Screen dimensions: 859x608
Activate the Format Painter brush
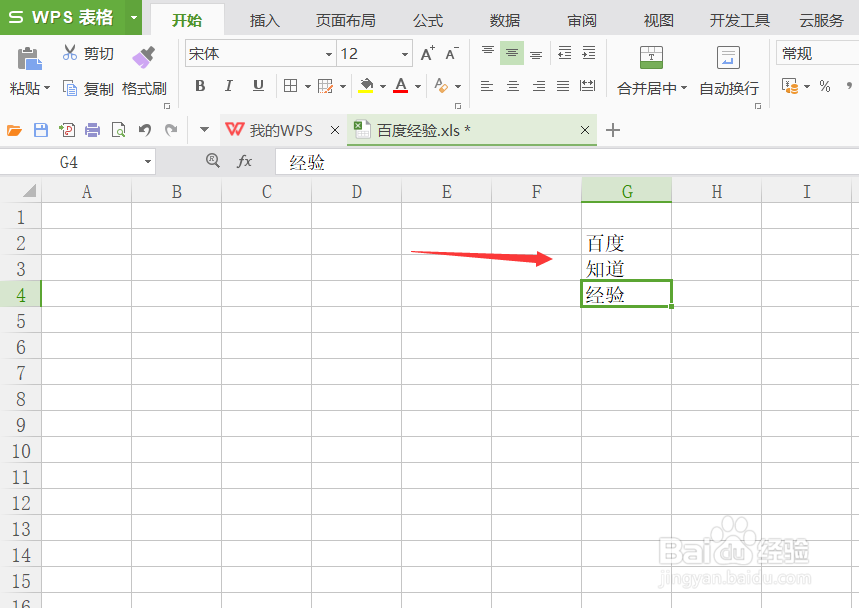[x=144, y=57]
